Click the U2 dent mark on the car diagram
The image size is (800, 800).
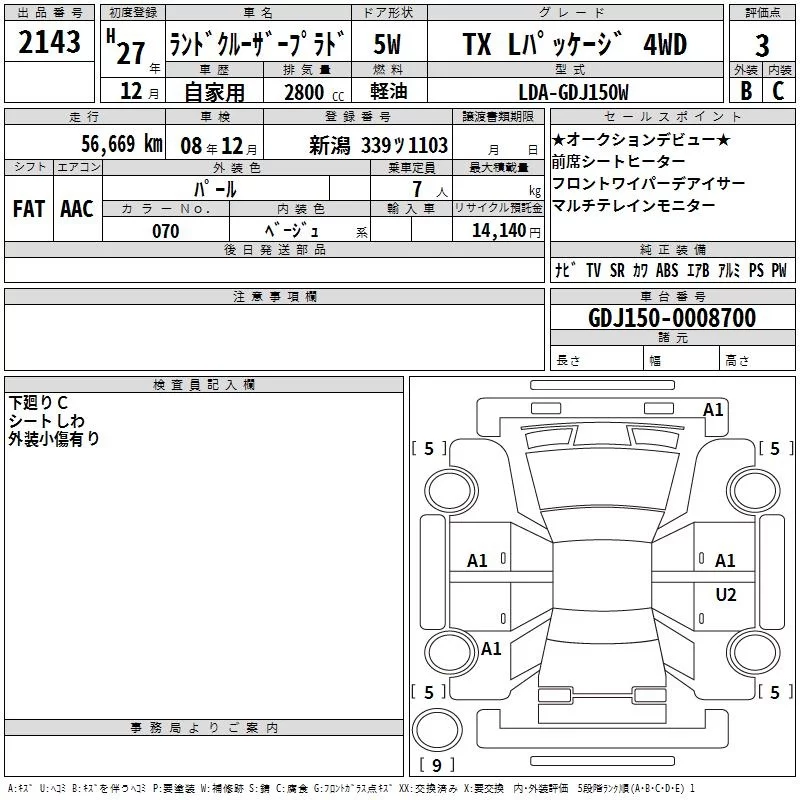click(725, 595)
